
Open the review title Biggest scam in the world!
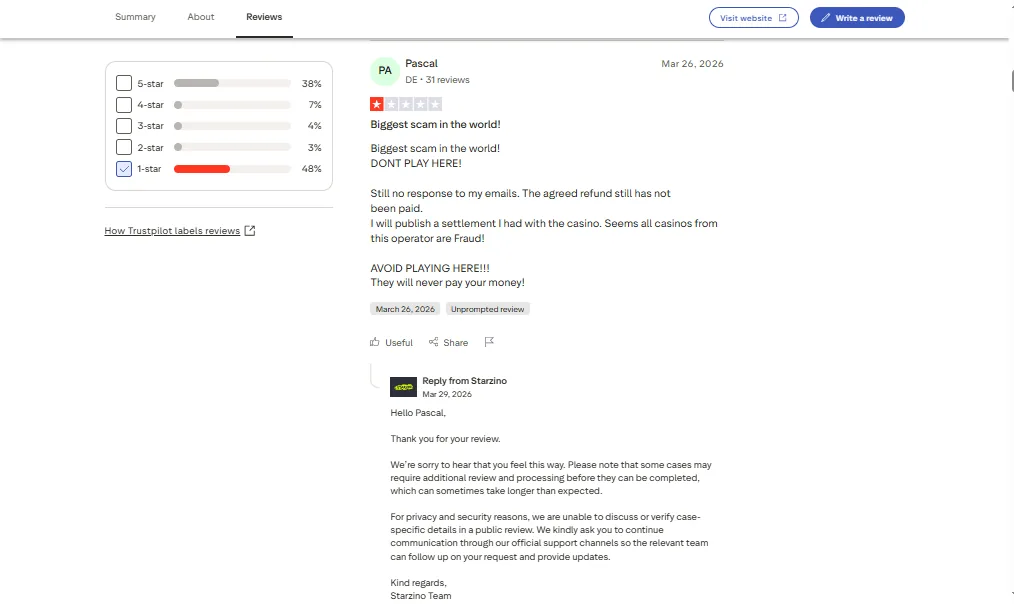435,124
